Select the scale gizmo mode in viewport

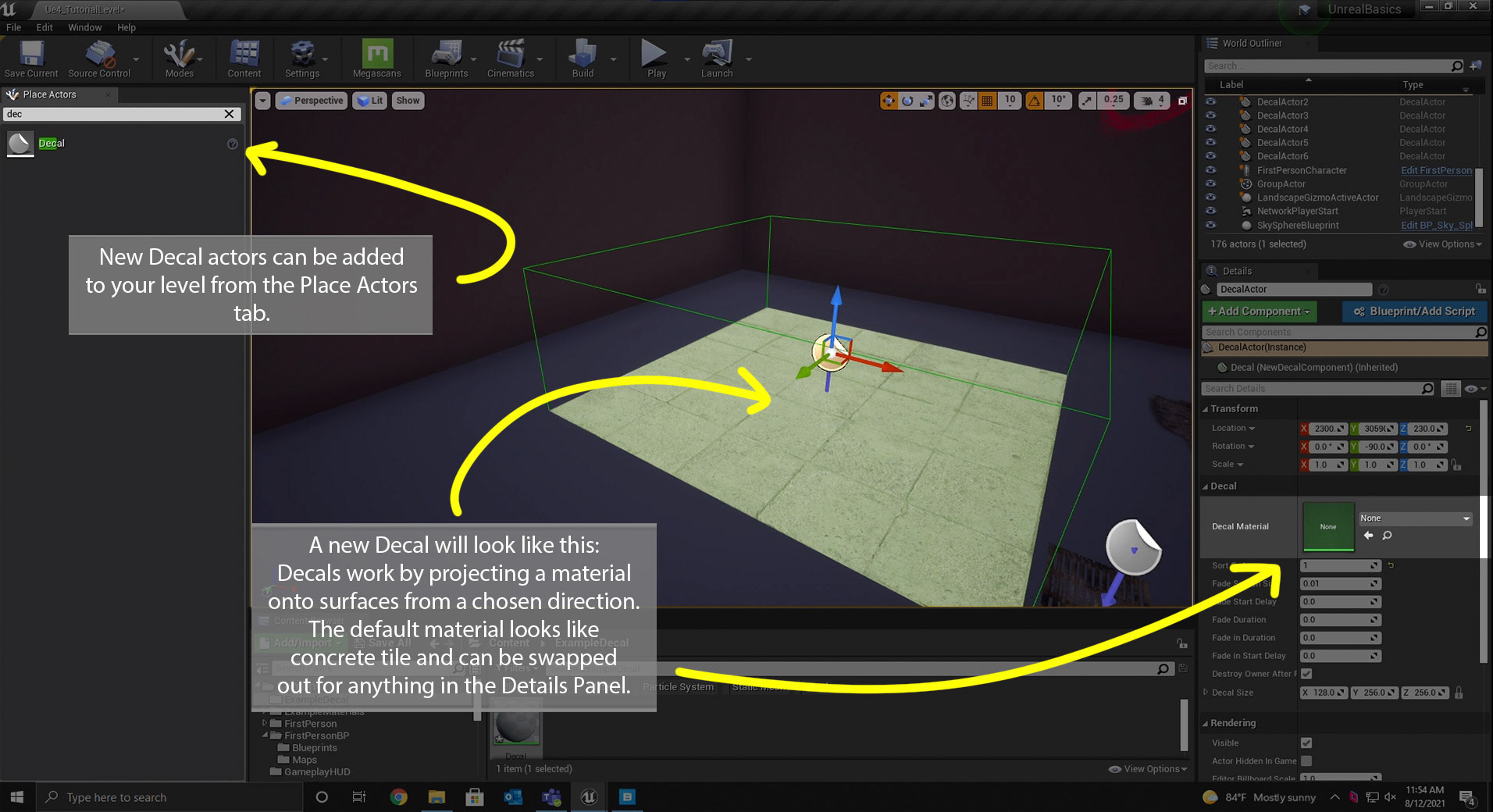(926, 101)
